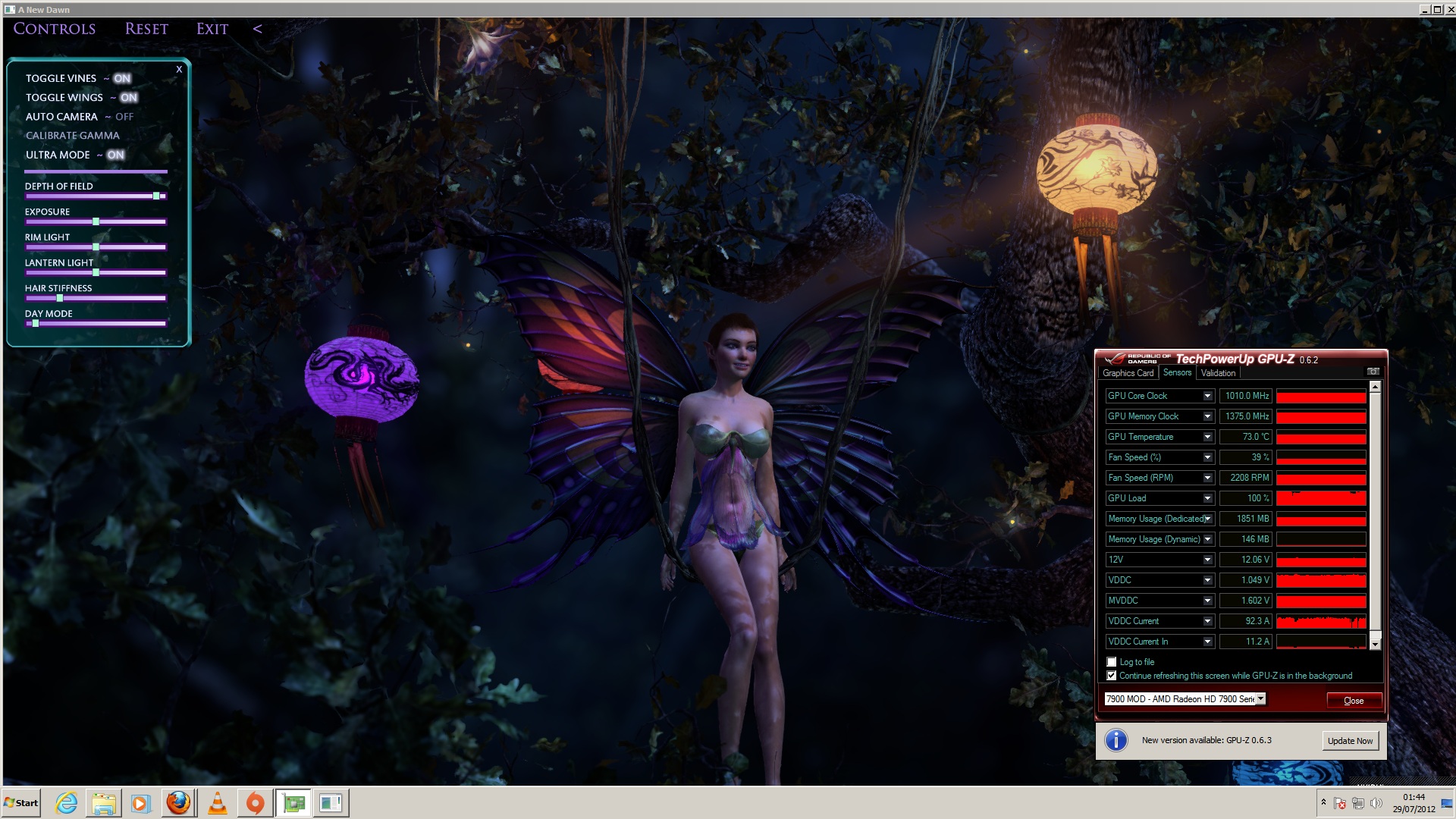Click the GPU-Z taskbar icon

click(x=293, y=803)
